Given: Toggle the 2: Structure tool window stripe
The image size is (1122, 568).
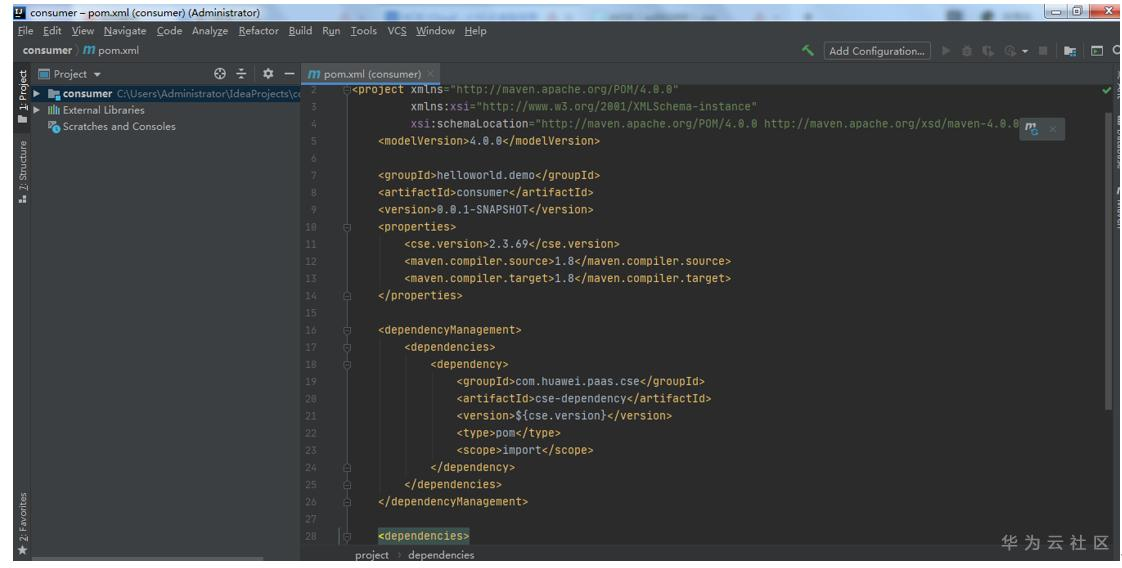Looking at the screenshot, I should pos(22,172).
